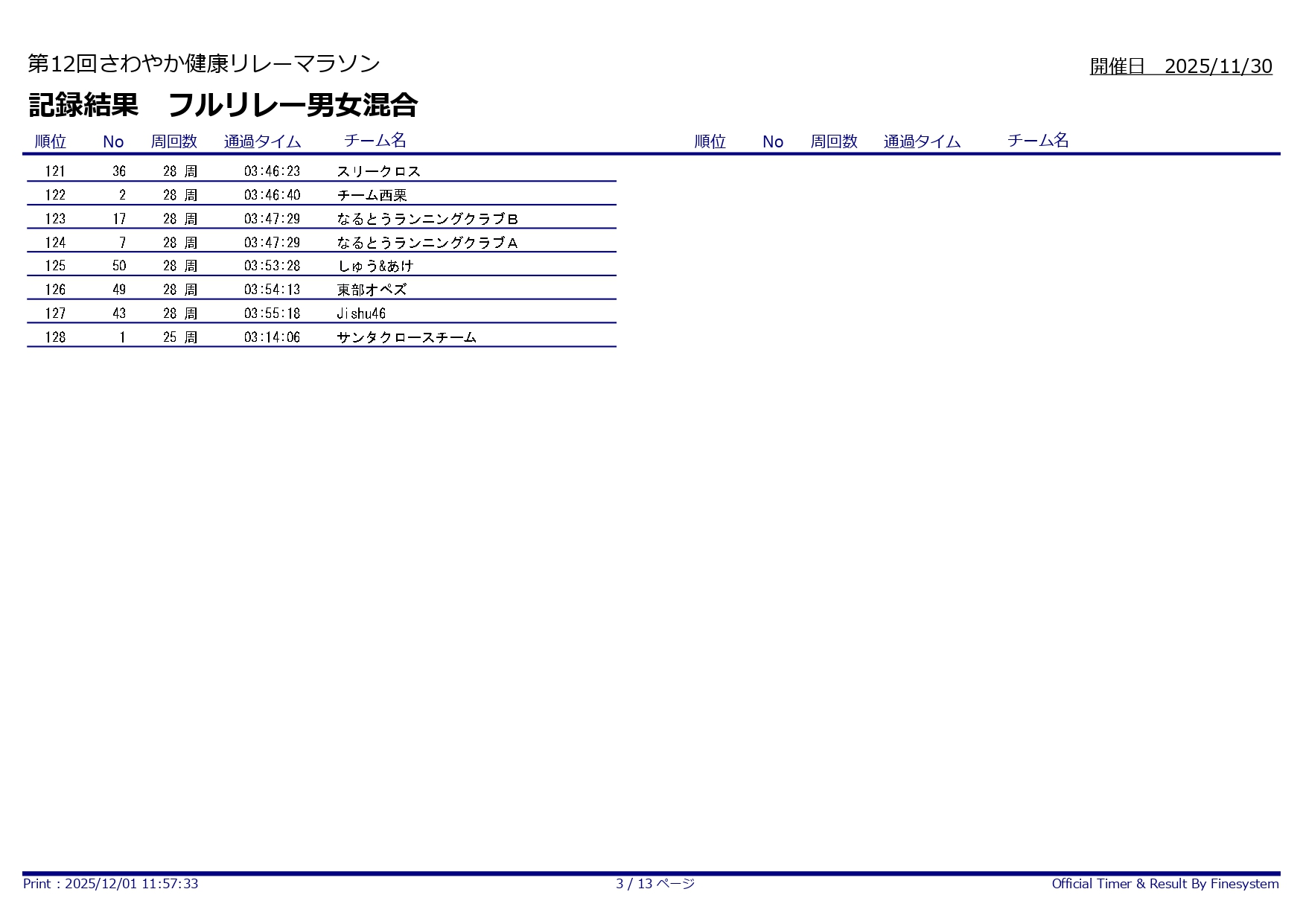Viewport: 1306px width, 924px height.
Task: Select the row for team スリークロス
Action: 378,171
